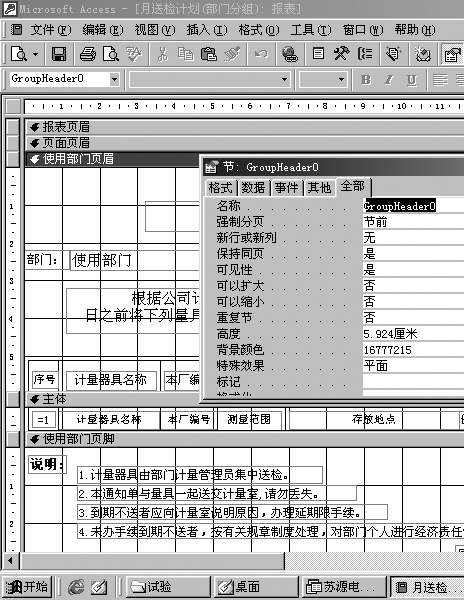Toggle Italic formatting button

[x=389, y=80]
